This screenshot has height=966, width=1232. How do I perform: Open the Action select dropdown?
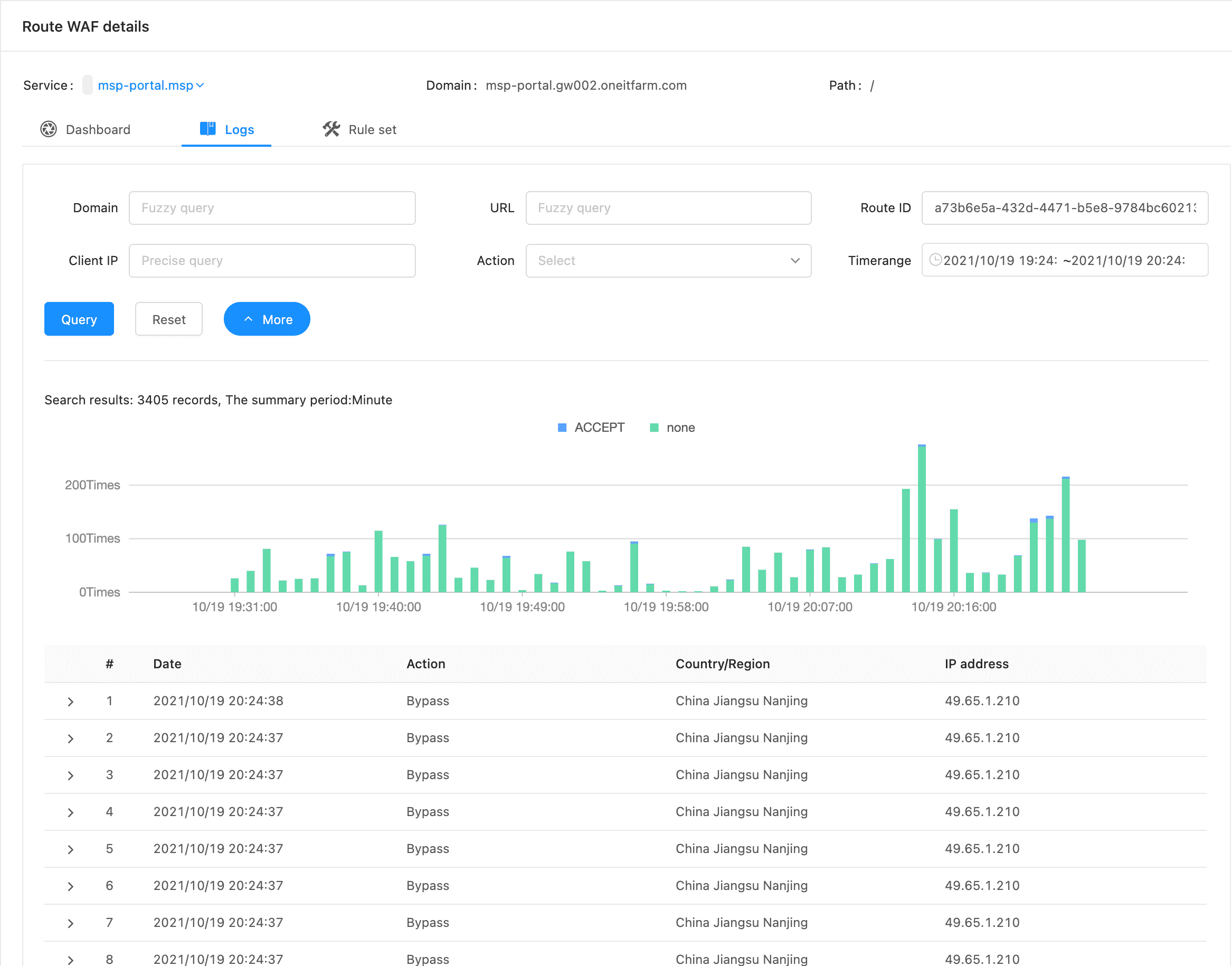tap(668, 261)
